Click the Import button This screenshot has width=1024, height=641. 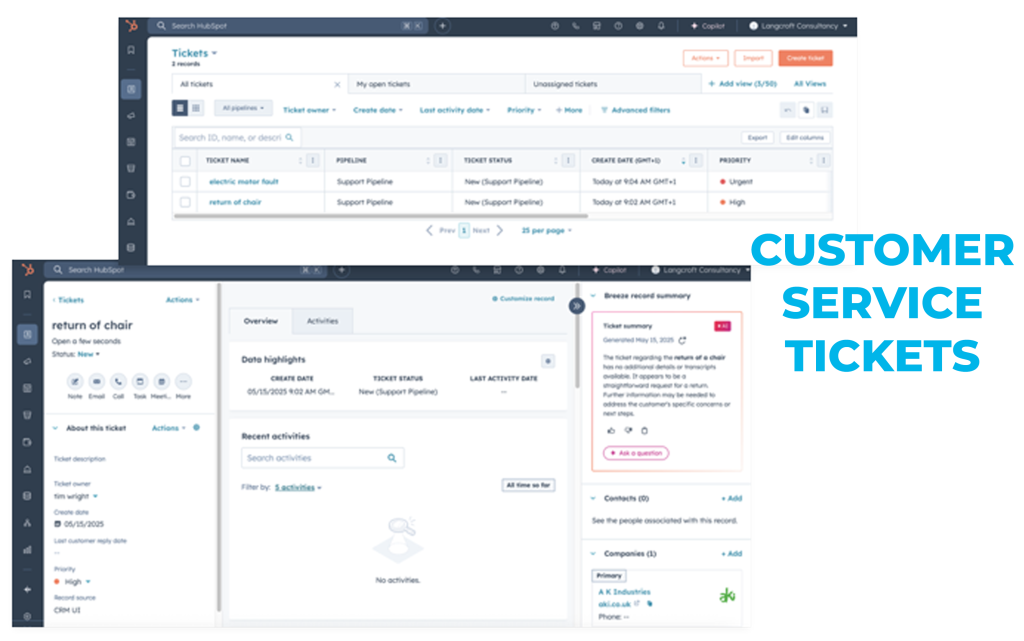coord(753,58)
